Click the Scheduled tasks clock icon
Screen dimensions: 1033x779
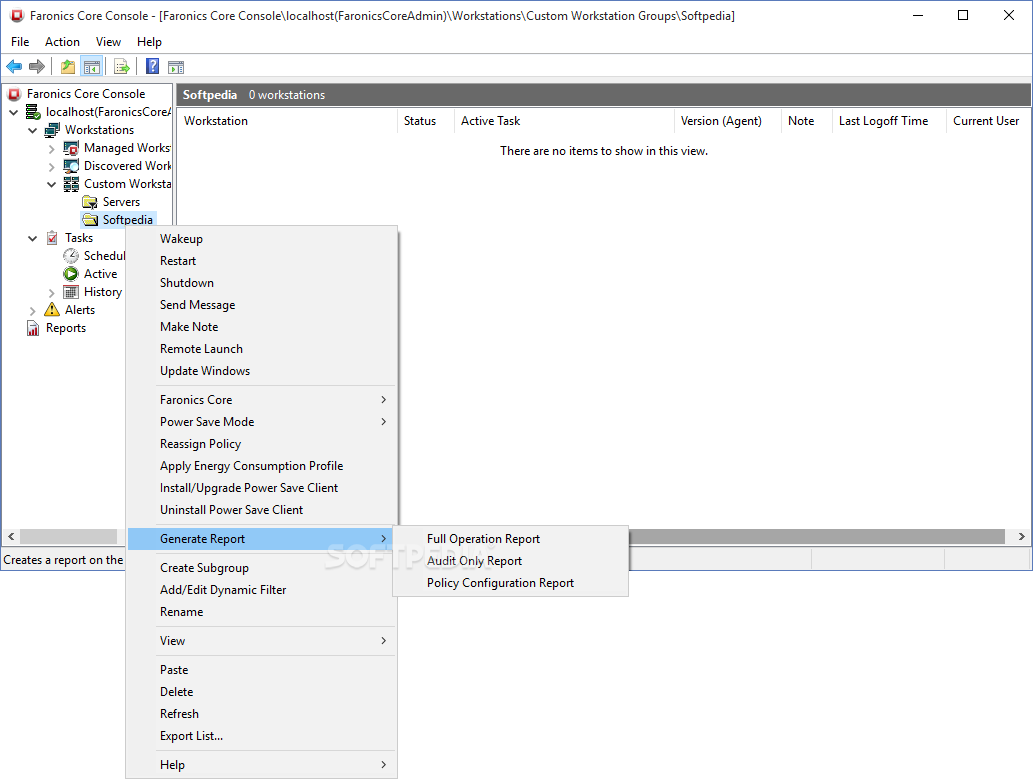[71, 256]
